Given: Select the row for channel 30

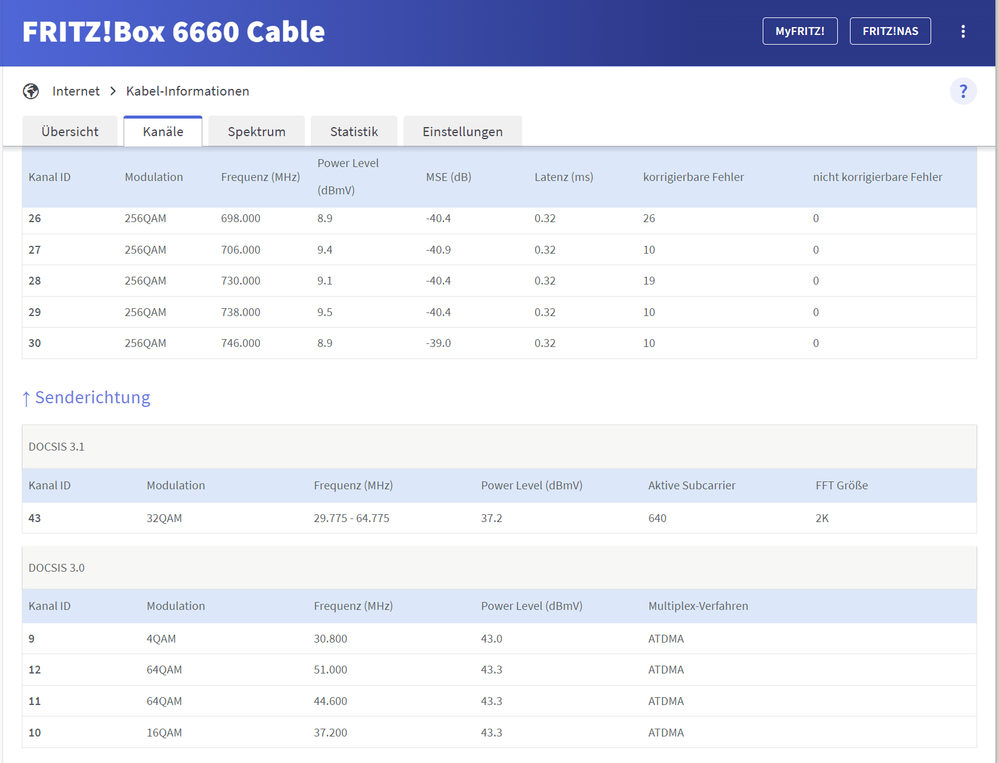Looking at the screenshot, I should [499, 343].
